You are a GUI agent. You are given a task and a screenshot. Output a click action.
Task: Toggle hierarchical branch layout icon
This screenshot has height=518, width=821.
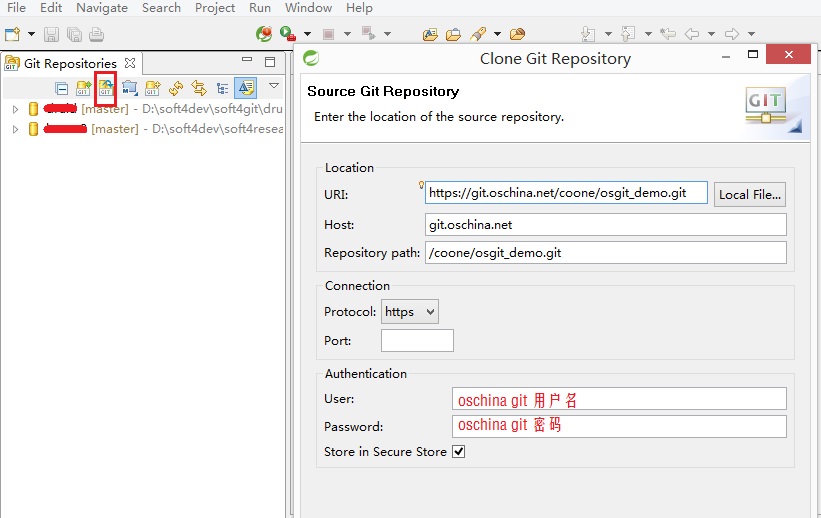222,88
